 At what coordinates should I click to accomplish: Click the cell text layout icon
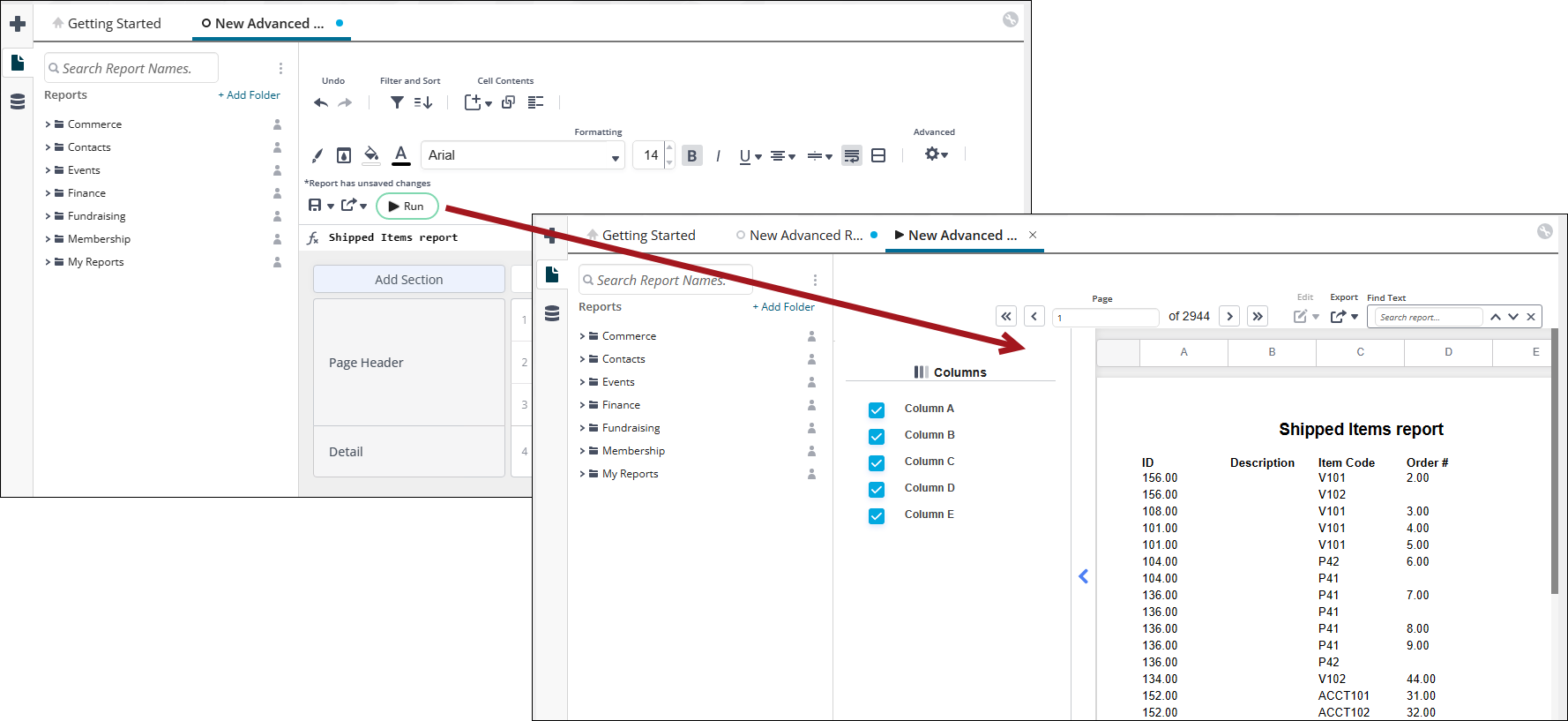535,102
